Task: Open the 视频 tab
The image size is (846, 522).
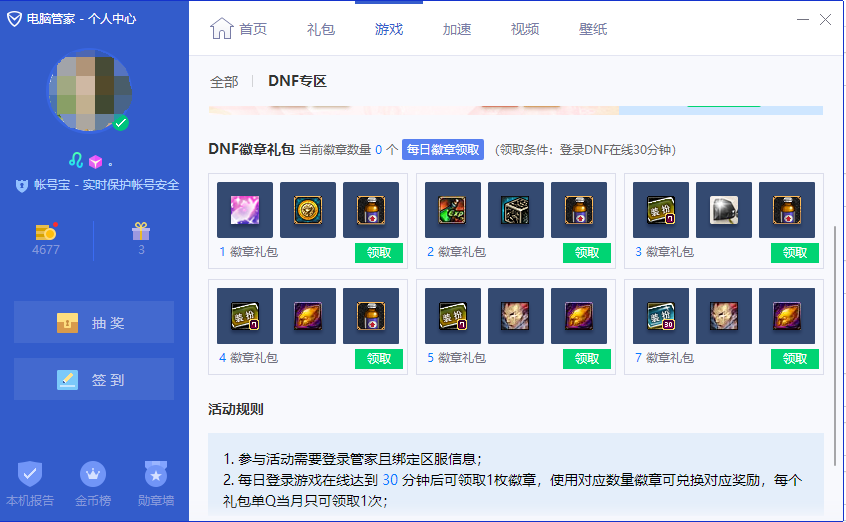Action: pos(525,29)
